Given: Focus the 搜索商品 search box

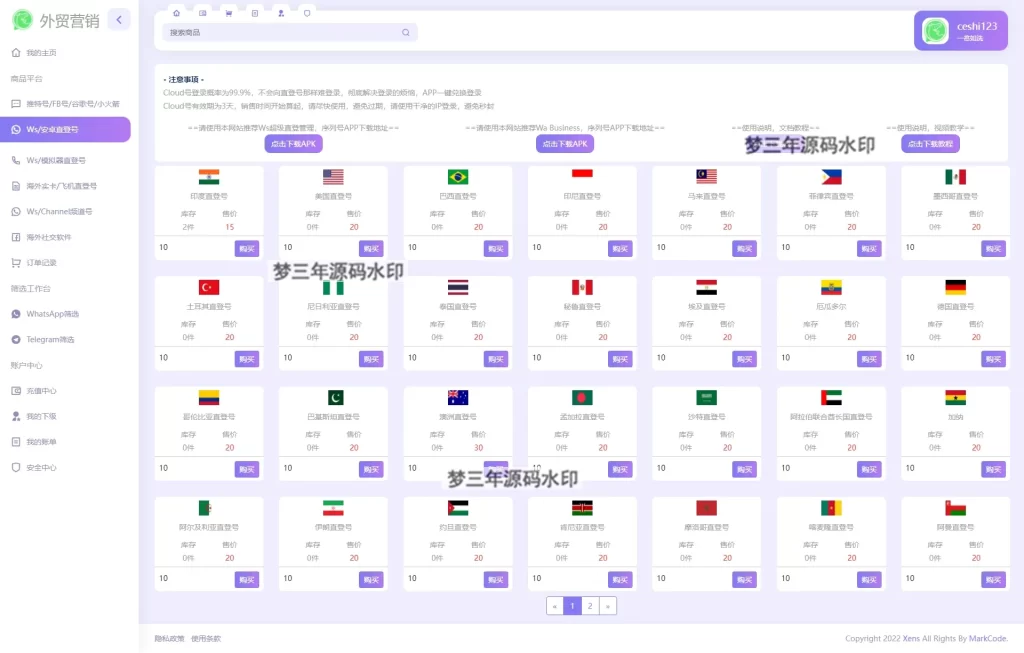Looking at the screenshot, I should pos(282,32).
